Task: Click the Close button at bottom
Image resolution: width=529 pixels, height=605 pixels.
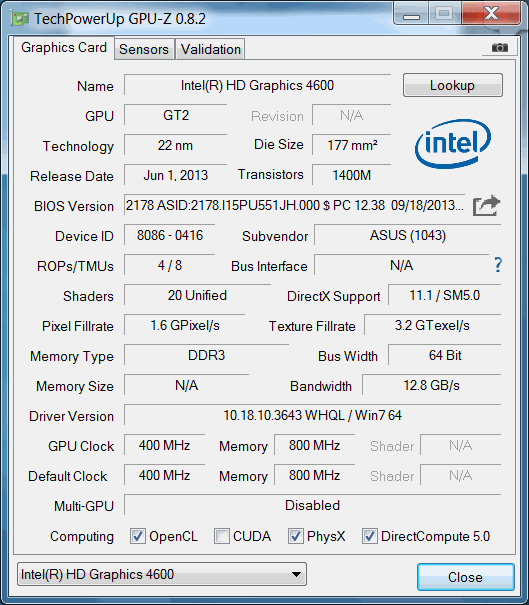Action: click(466, 577)
